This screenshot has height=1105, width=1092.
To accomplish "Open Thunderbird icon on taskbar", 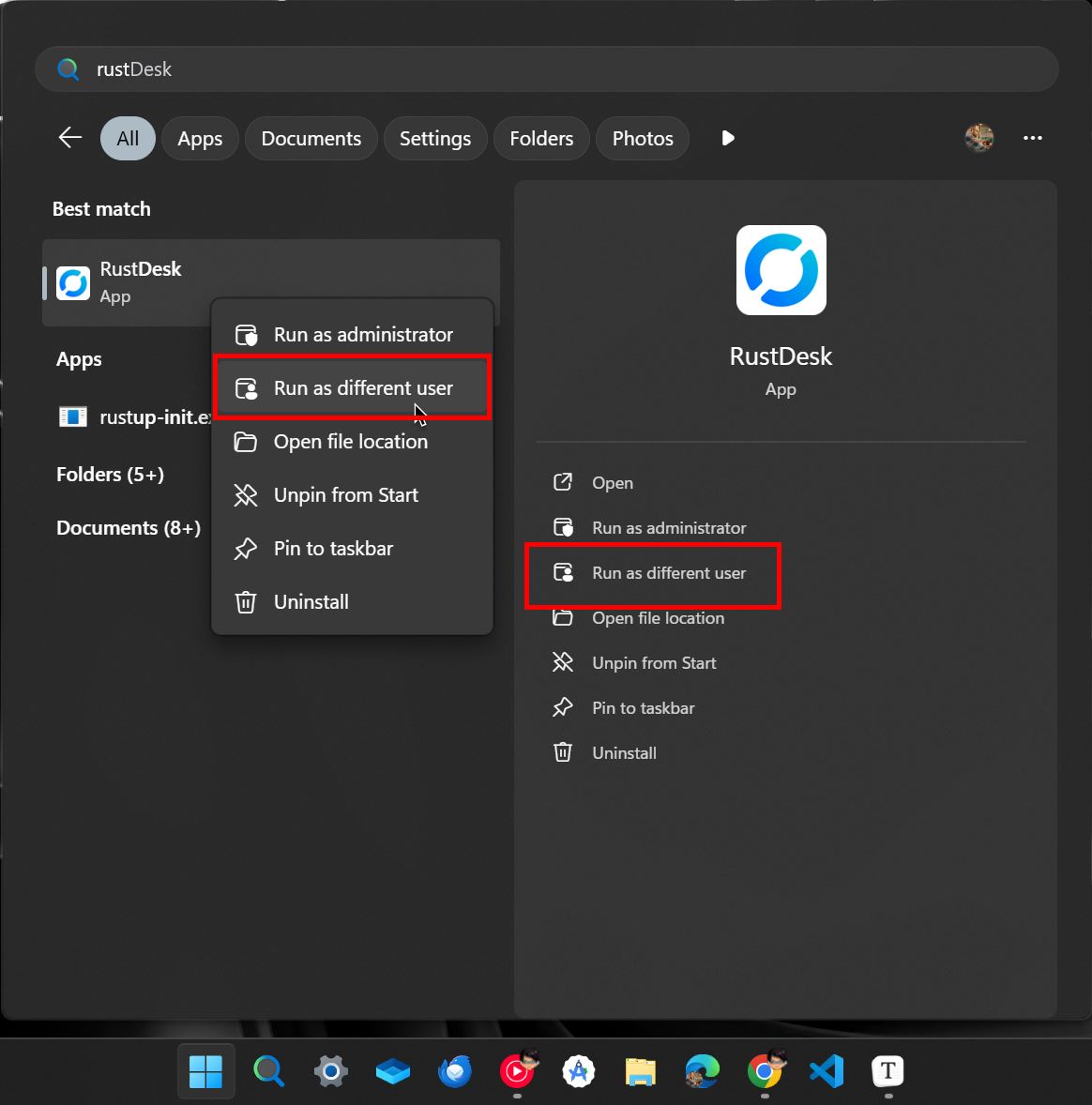I will (455, 1071).
